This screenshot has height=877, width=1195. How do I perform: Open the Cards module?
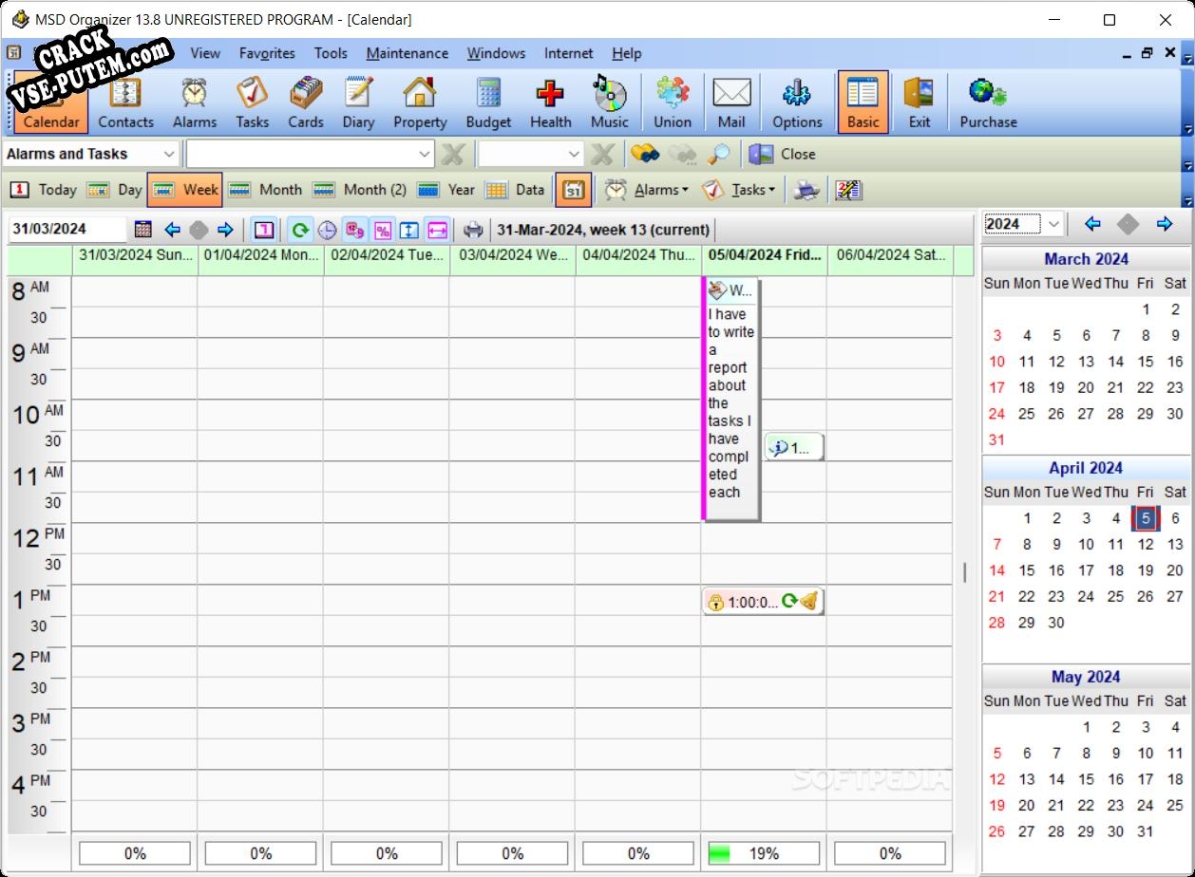pyautogui.click(x=306, y=102)
